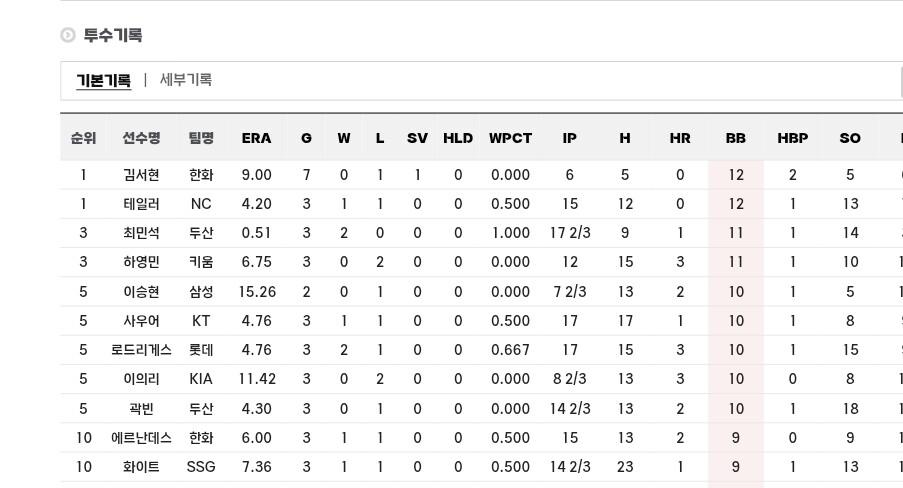
Task: Click player 화이트 of SSG
Action: (141, 467)
